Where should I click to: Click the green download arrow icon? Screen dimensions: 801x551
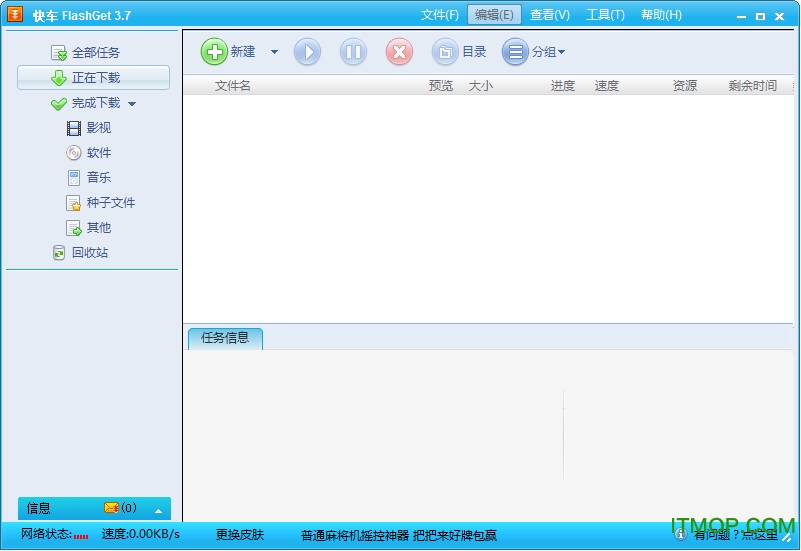tap(59, 78)
